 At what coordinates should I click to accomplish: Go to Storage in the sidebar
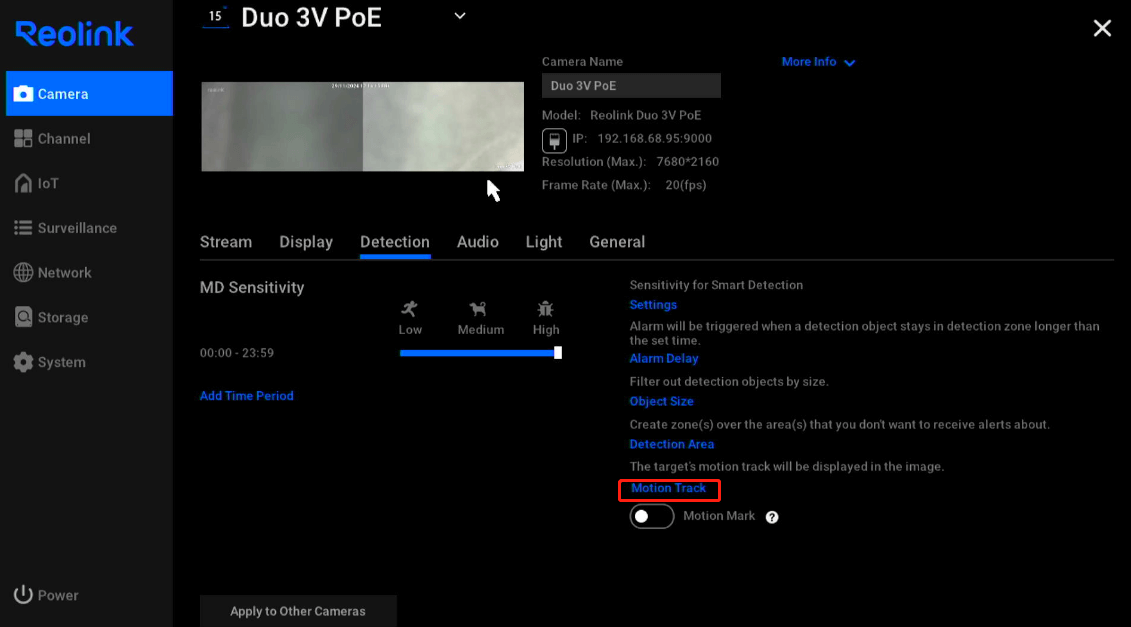[89, 317]
